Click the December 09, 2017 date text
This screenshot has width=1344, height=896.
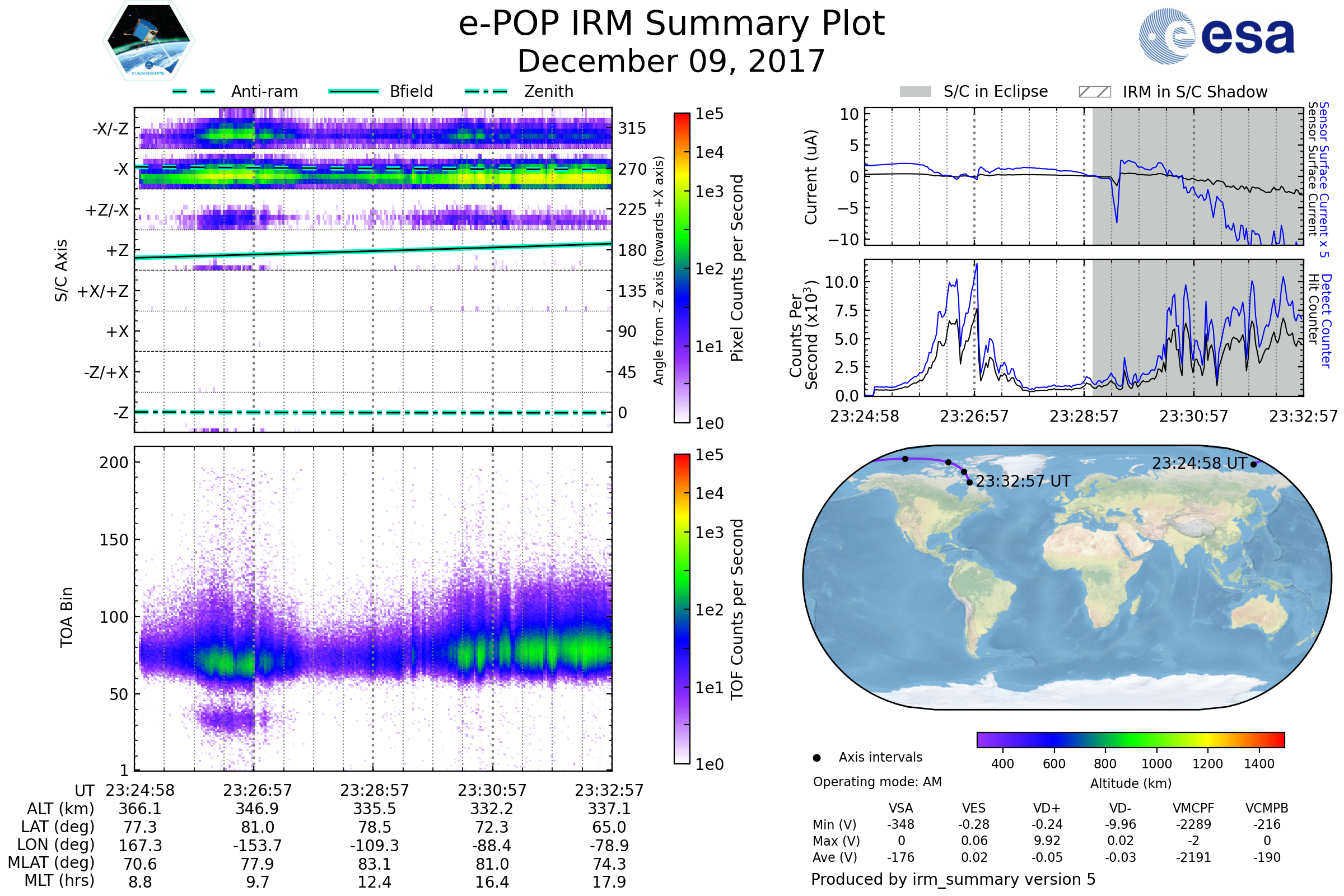671,61
